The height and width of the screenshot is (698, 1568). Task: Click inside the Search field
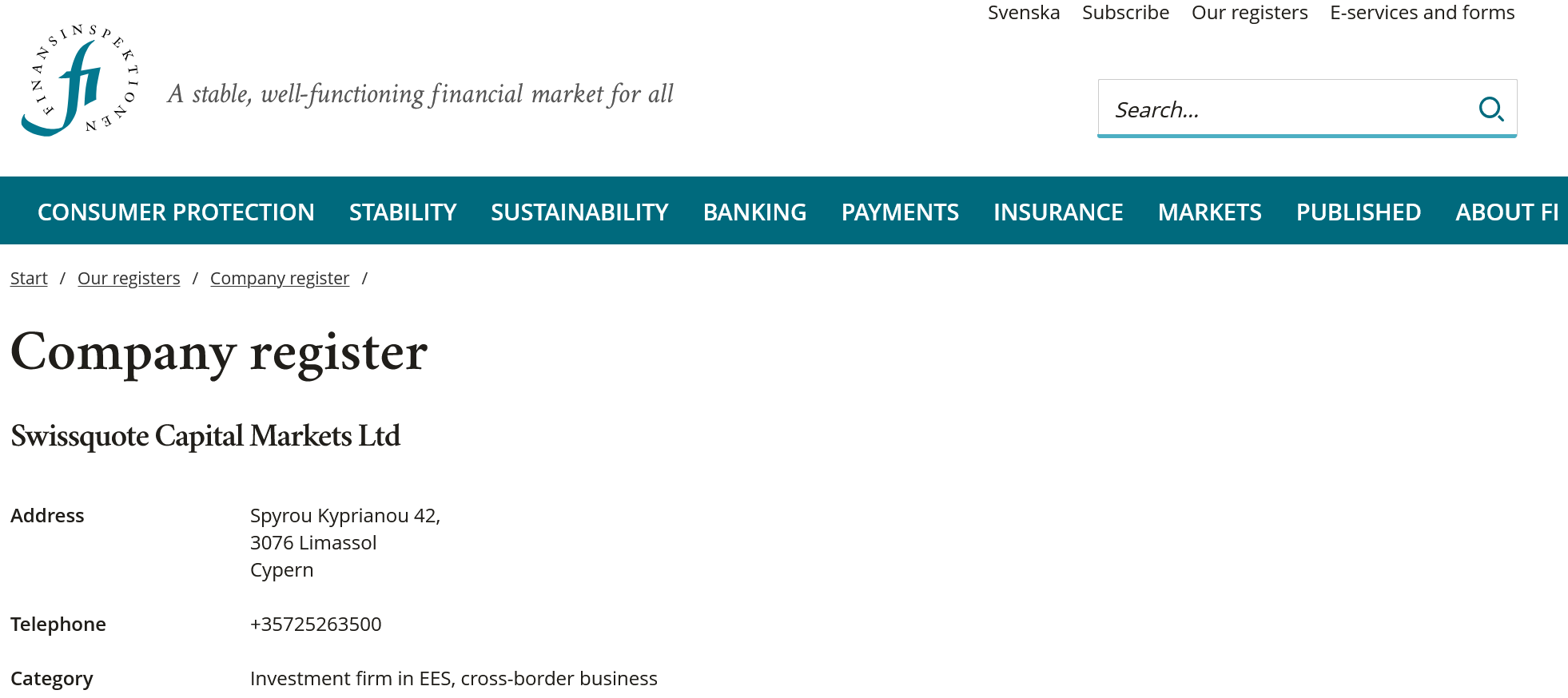[x=1279, y=109]
